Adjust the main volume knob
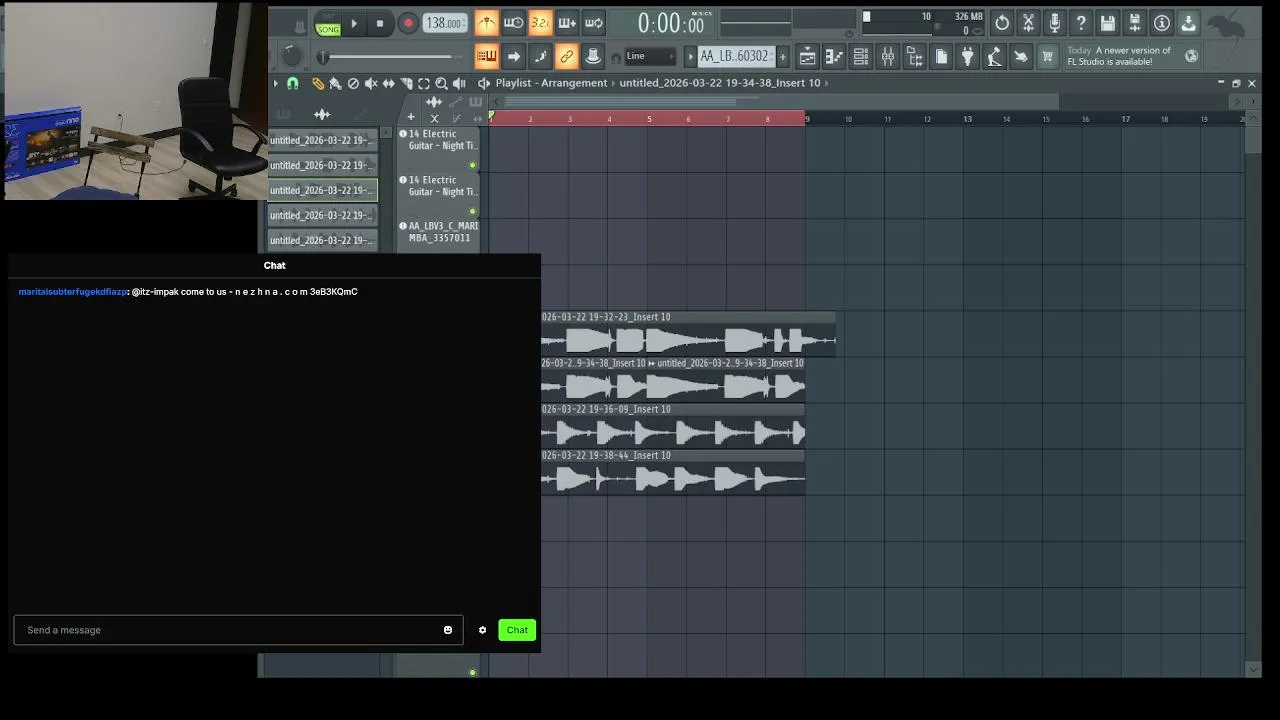1280x720 pixels. coord(292,56)
